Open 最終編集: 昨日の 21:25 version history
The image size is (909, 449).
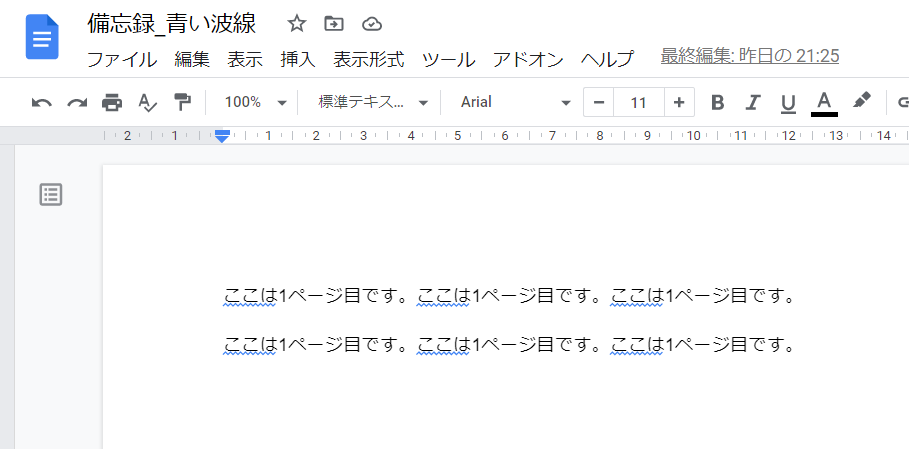pos(750,56)
